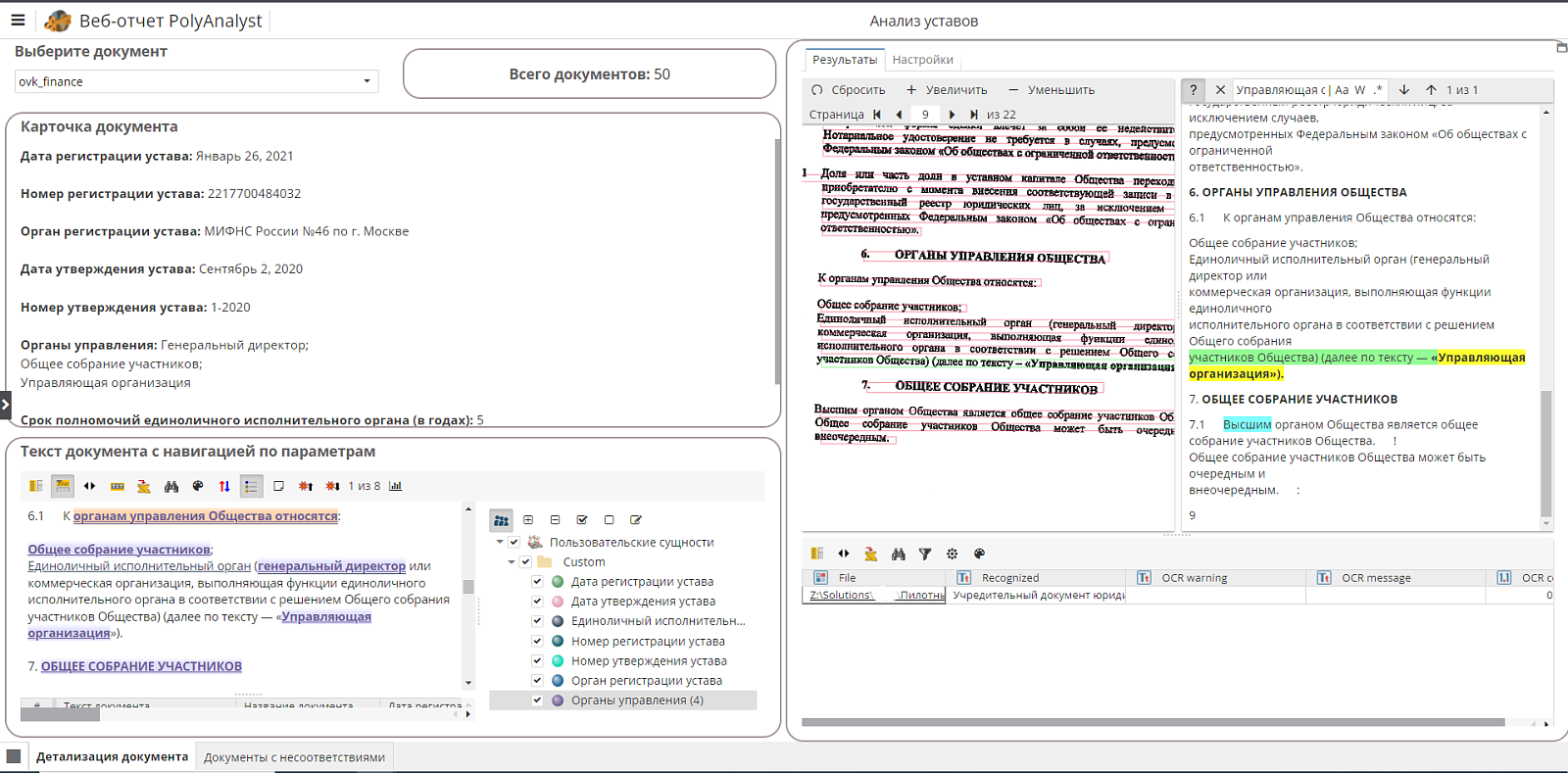Image resolution: width=1568 pixels, height=773 pixels.
Task: Go to the next scan page
Action: [x=952, y=115]
